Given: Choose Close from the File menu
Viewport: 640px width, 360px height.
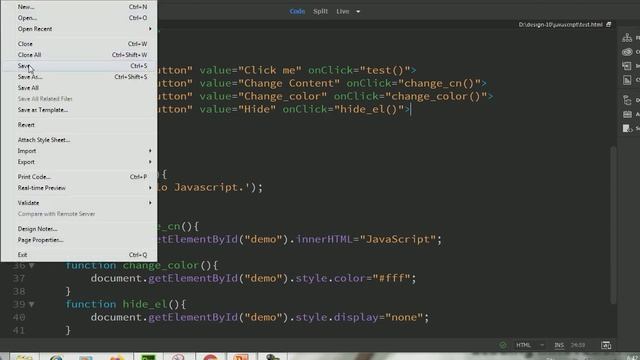Looking at the screenshot, I should pos(79,44).
